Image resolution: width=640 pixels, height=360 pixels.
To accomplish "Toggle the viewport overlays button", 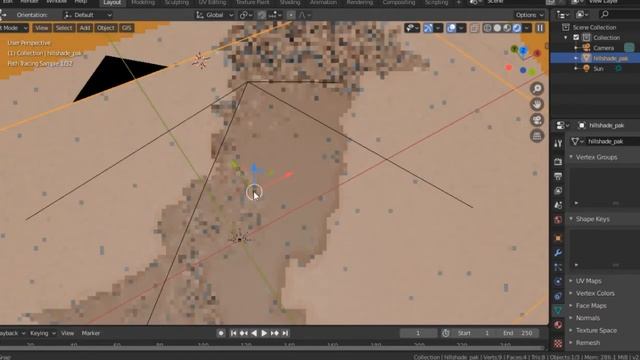I will pyautogui.click(x=451, y=28).
